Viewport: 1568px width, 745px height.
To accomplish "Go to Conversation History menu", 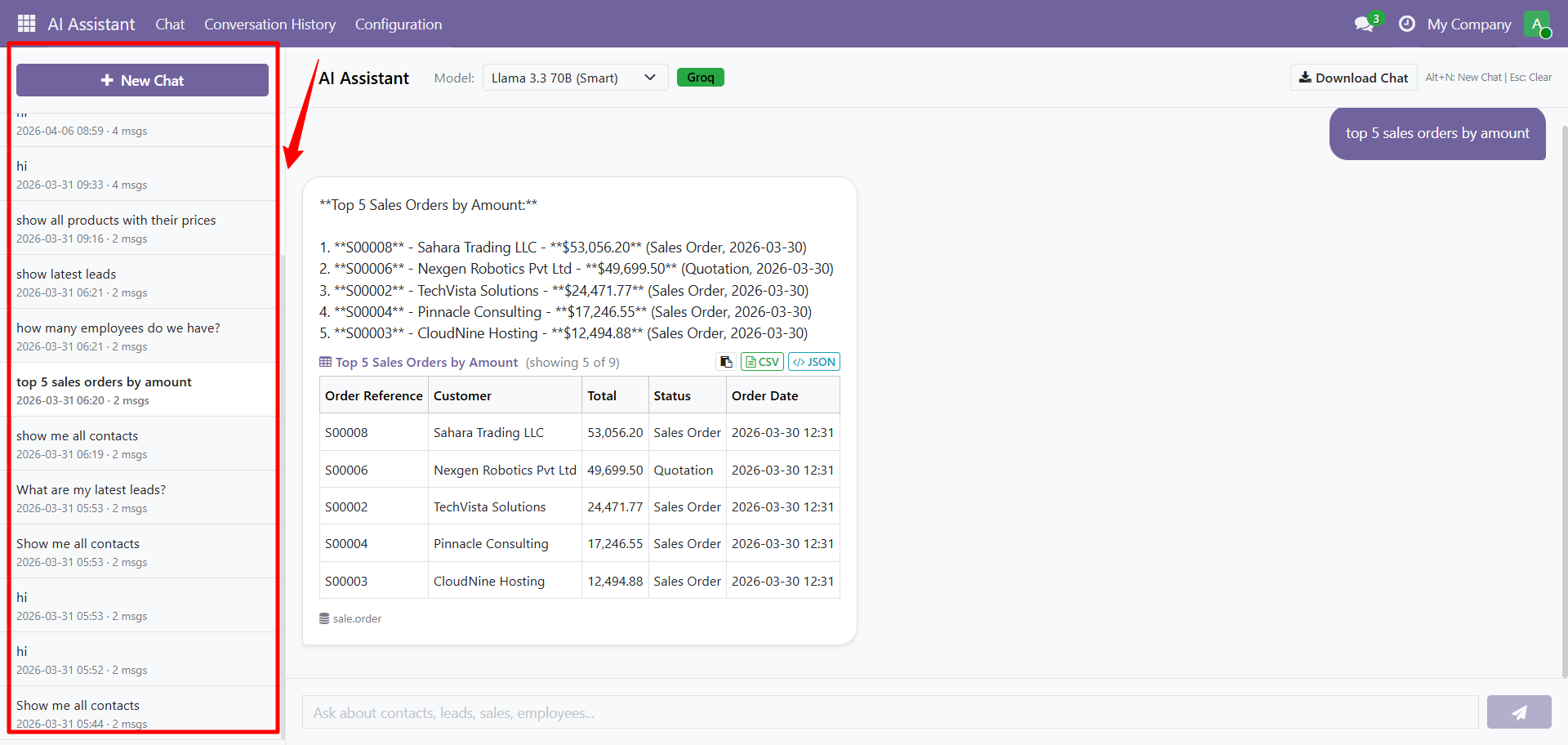I will (269, 25).
